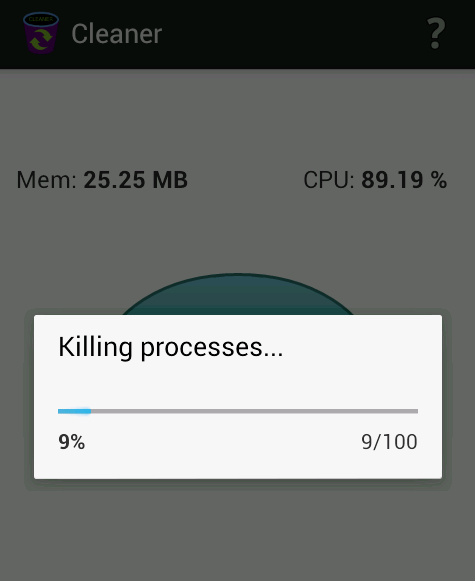The width and height of the screenshot is (475, 581).
Task: Click the Killing processes... dialog title
Action: pos(171,348)
